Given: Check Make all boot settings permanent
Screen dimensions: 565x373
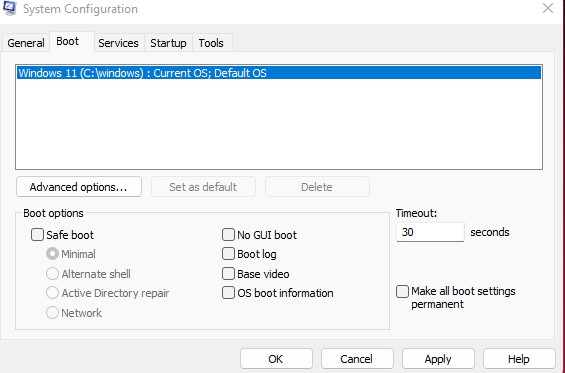Looking at the screenshot, I should point(402,291).
